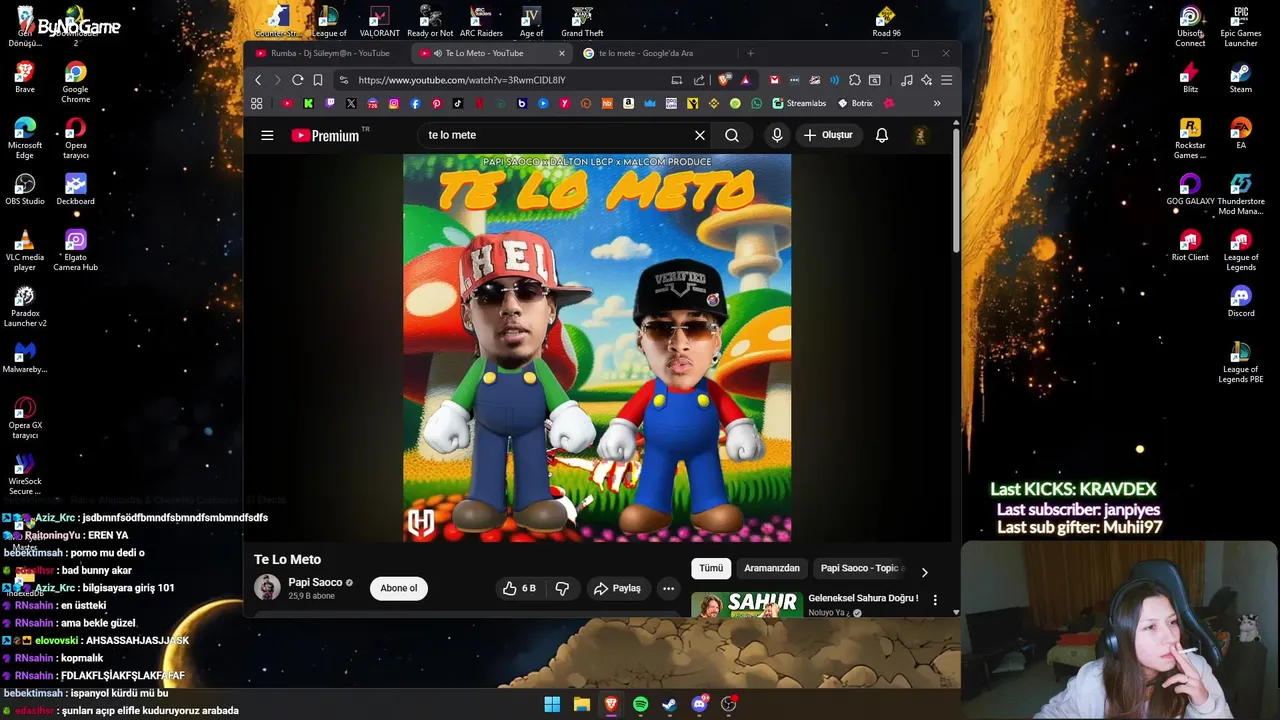Open the Facebook bookmark
The height and width of the screenshot is (720, 1280).
coord(416,103)
